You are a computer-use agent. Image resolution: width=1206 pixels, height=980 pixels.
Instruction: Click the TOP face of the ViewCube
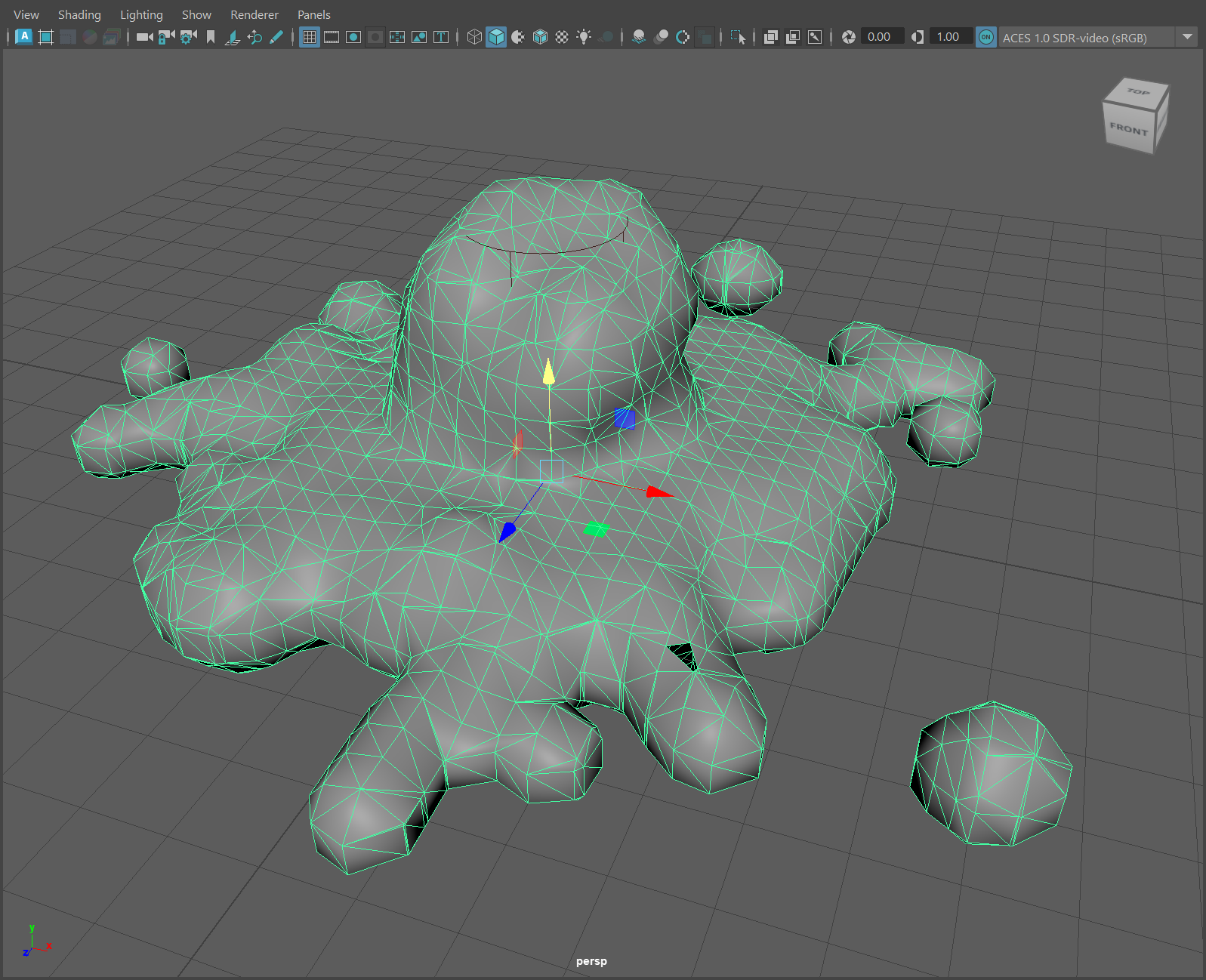[x=1138, y=92]
